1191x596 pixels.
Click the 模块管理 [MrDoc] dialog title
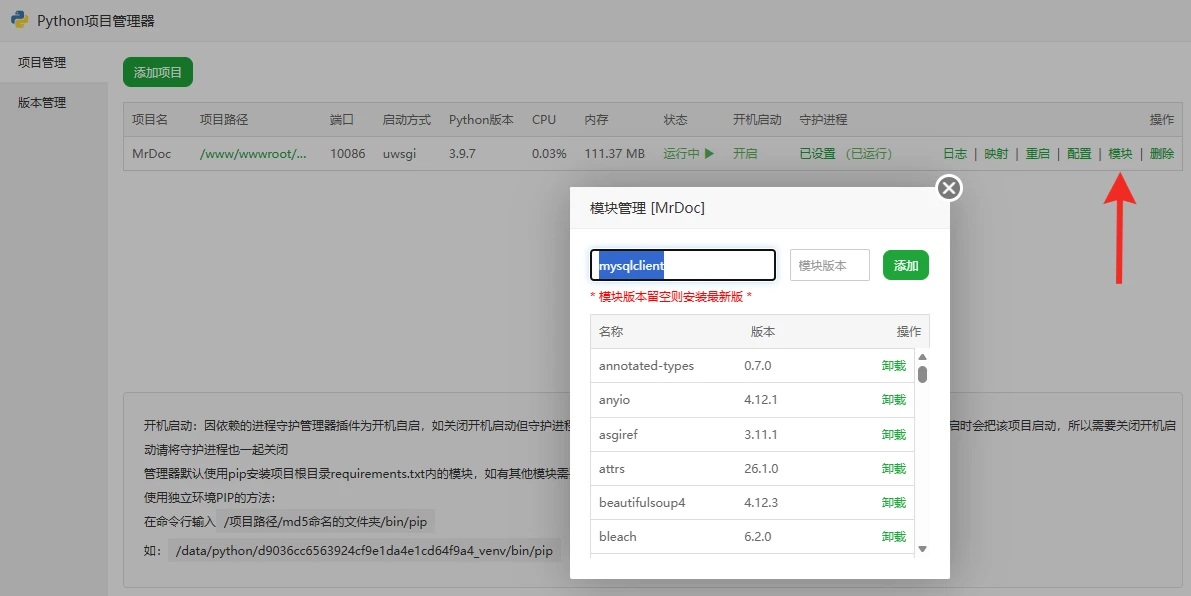point(647,207)
